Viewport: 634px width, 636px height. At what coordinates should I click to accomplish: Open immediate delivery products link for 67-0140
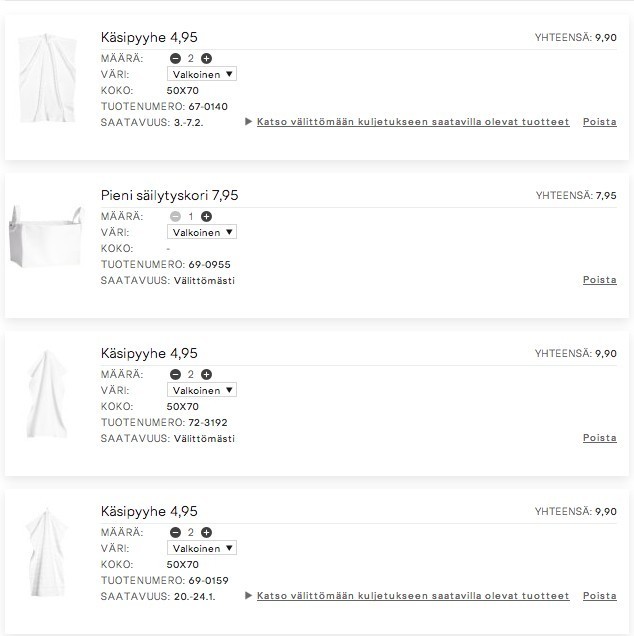pos(413,122)
